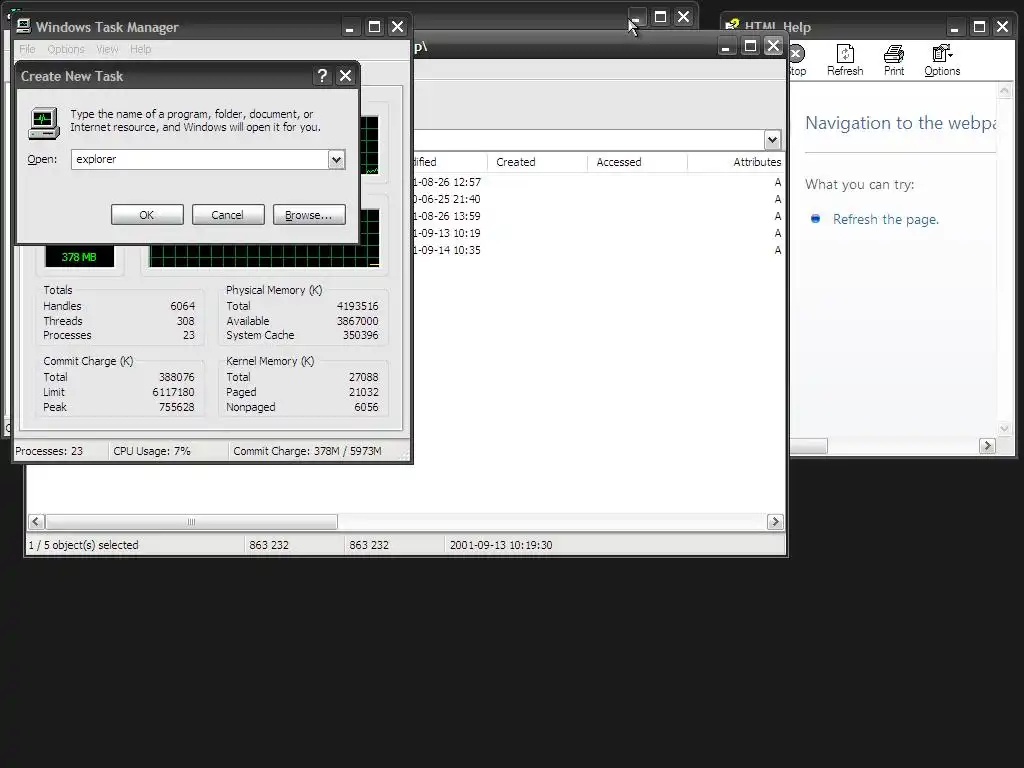This screenshot has width=1024, height=768.
Task: Click the 378 MB memory usage readout
Action: (x=79, y=257)
